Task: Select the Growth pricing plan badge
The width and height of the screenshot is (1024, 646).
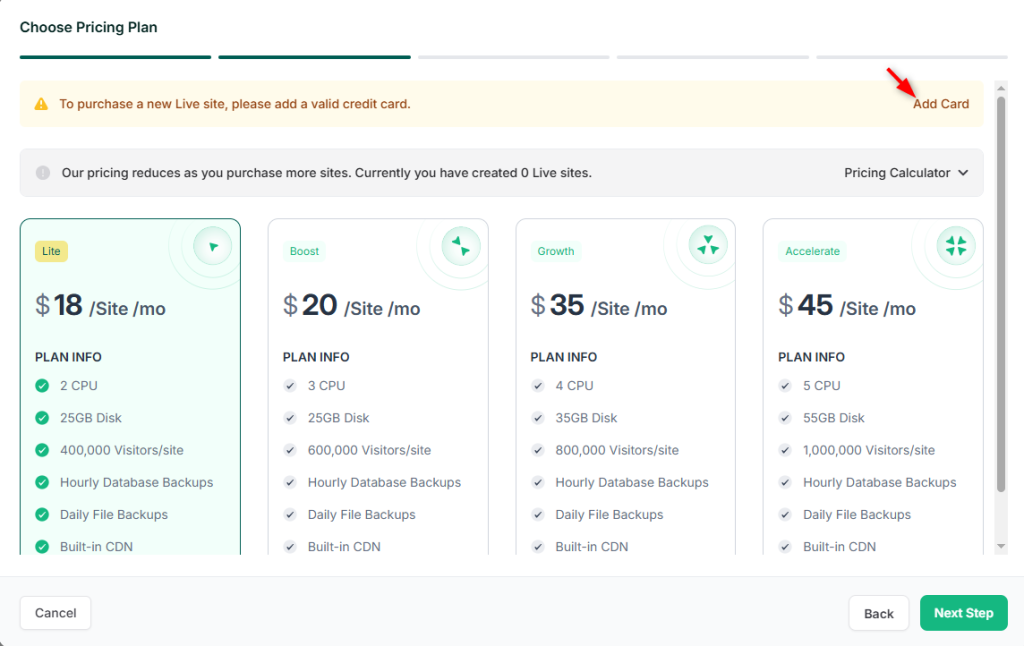Action: click(556, 251)
